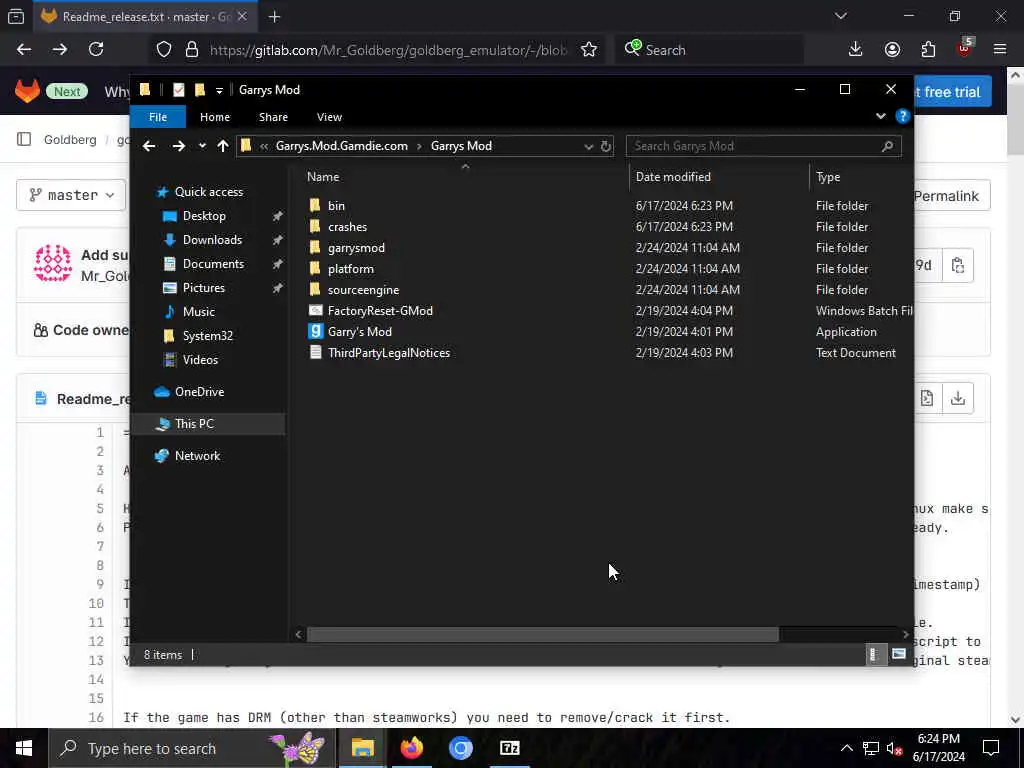The width and height of the screenshot is (1024, 768).
Task: Download the Readme file from GitLab
Action: coord(957,398)
